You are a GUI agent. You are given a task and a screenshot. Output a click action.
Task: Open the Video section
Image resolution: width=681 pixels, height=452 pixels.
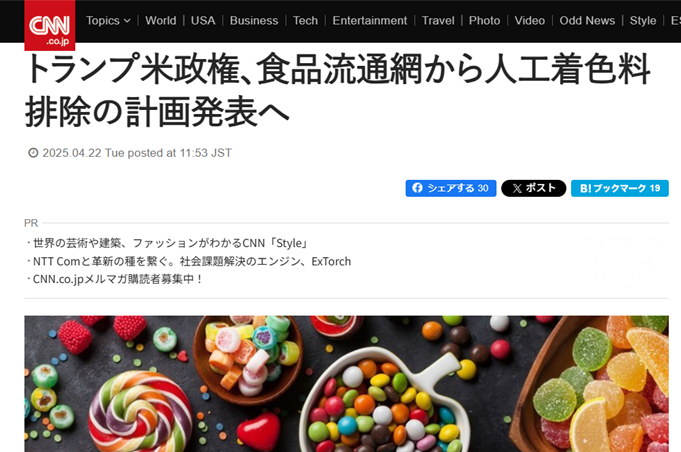point(529,20)
